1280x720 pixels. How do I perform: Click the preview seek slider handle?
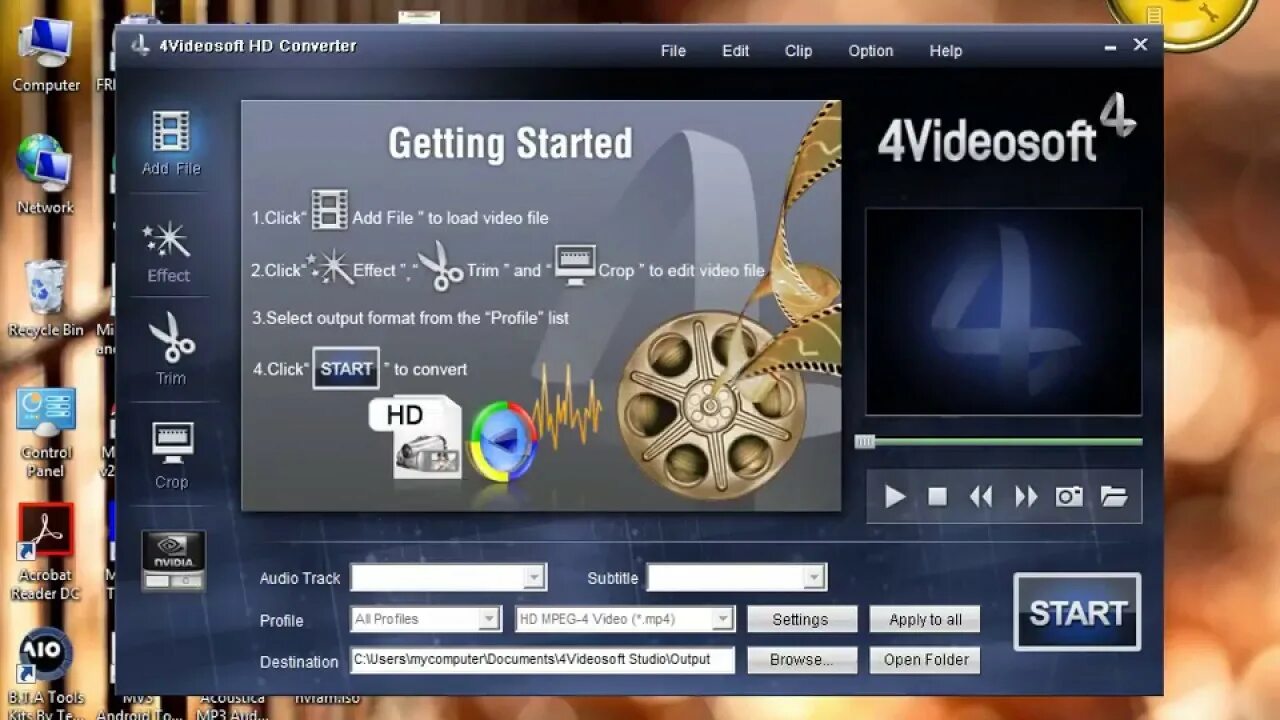pos(865,441)
